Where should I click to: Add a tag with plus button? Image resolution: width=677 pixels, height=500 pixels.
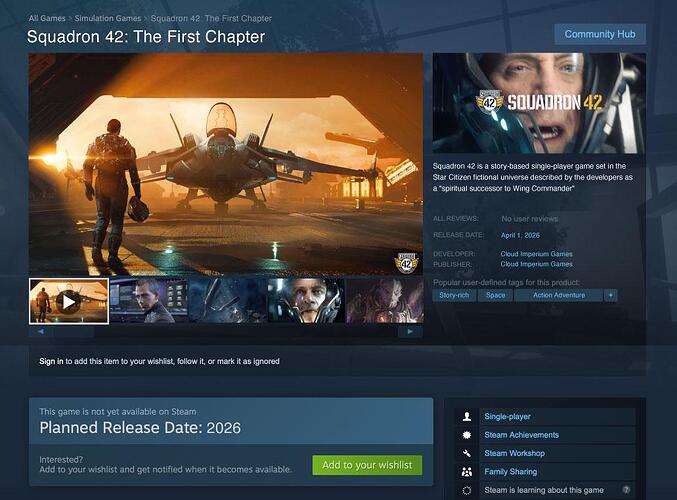(611, 295)
